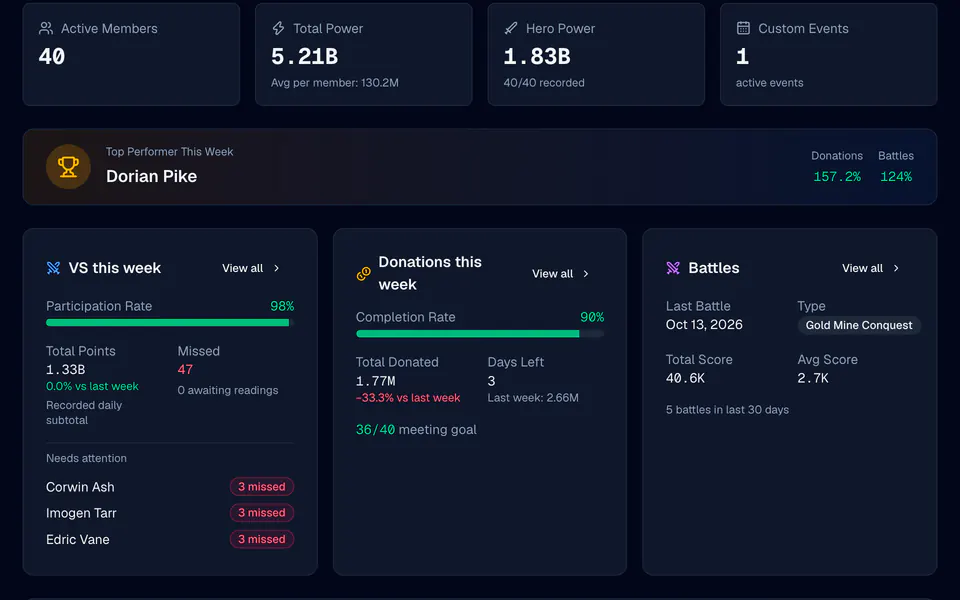
Task: Click the Oct 13, 2026 battle date
Action: pos(704,324)
